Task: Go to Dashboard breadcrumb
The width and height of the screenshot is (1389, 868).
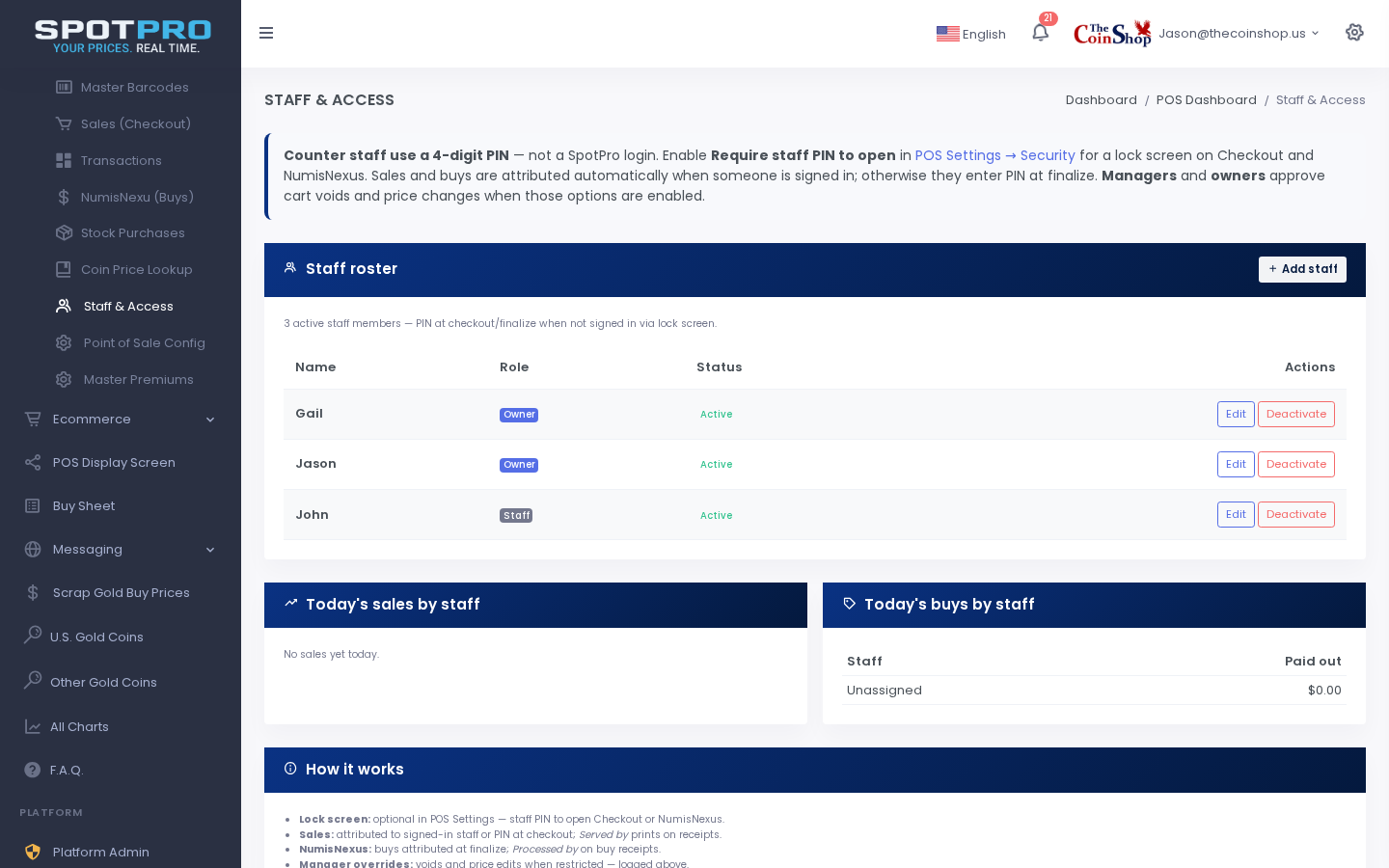Action: click(1102, 99)
